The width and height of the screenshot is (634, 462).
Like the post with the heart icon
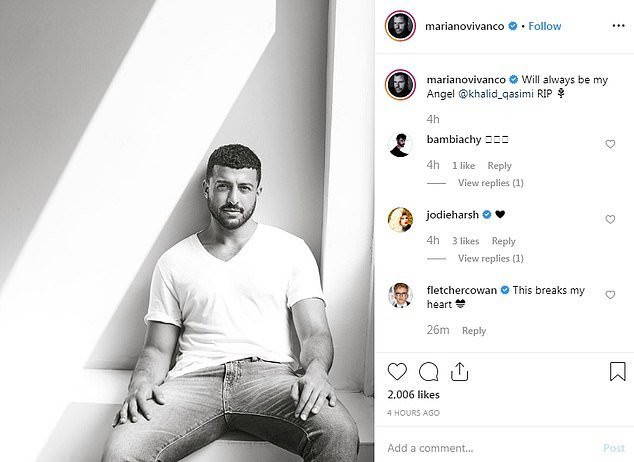pos(397,371)
